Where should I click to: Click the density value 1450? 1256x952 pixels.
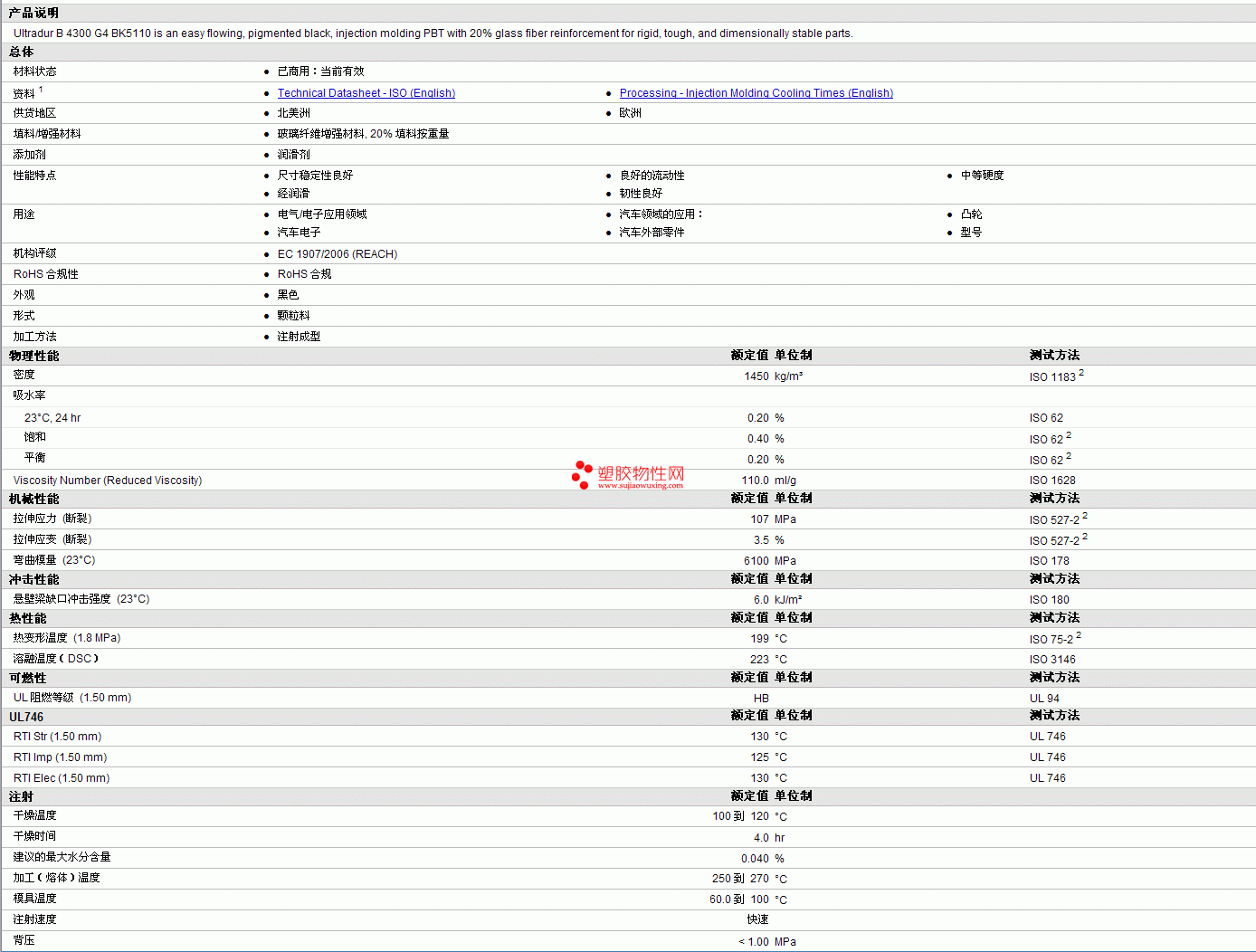point(756,376)
